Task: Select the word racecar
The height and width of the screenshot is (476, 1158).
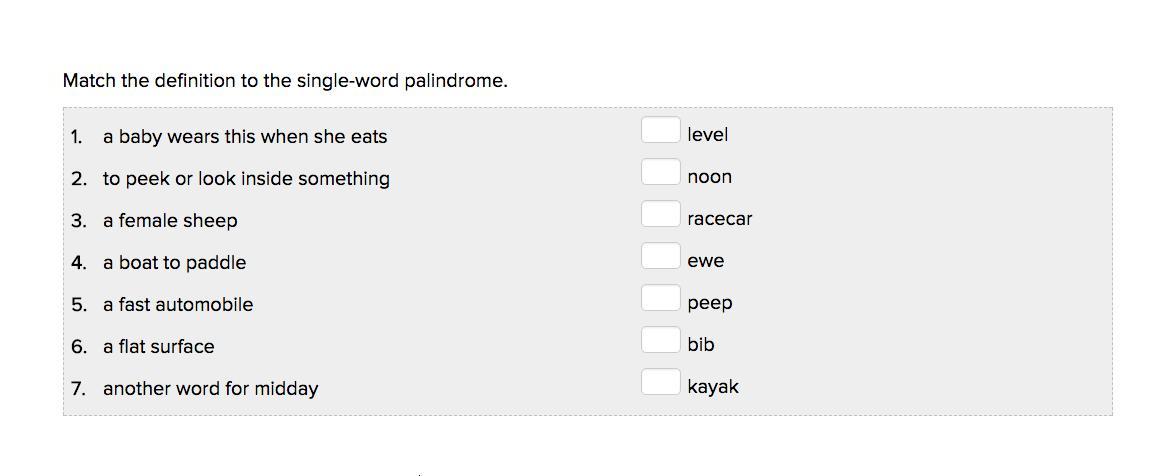Action: coord(719,219)
